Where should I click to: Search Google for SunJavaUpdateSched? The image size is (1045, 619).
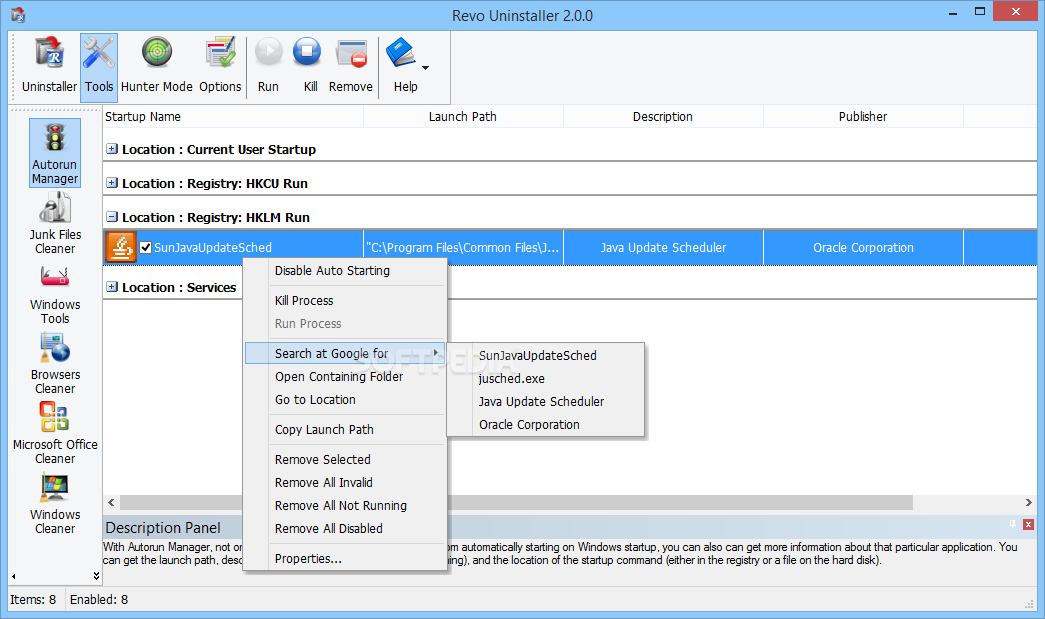546,356
